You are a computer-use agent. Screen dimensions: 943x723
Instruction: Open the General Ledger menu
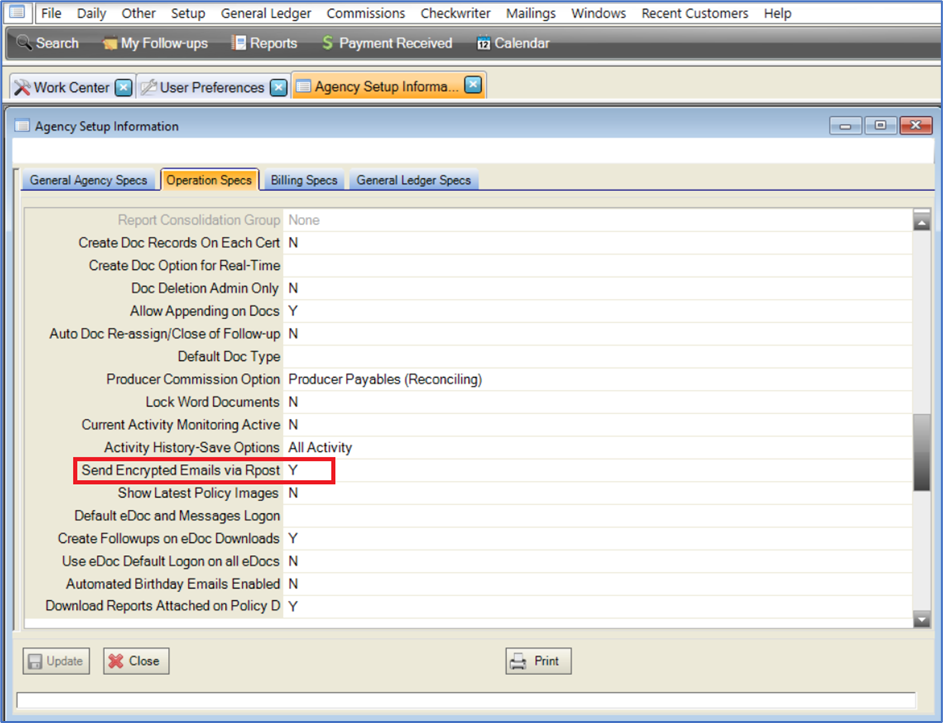pos(266,13)
